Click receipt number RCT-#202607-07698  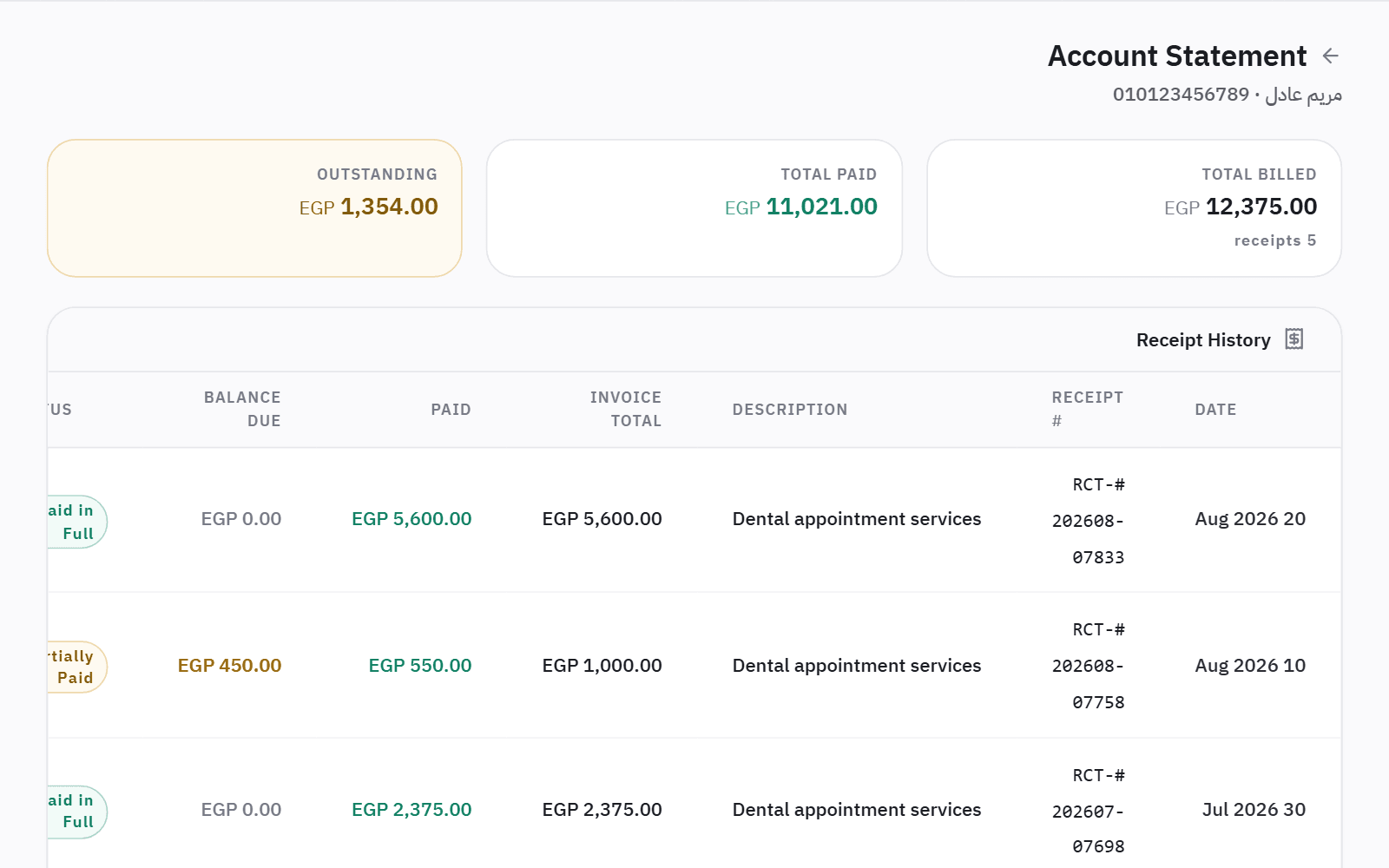point(1089,811)
